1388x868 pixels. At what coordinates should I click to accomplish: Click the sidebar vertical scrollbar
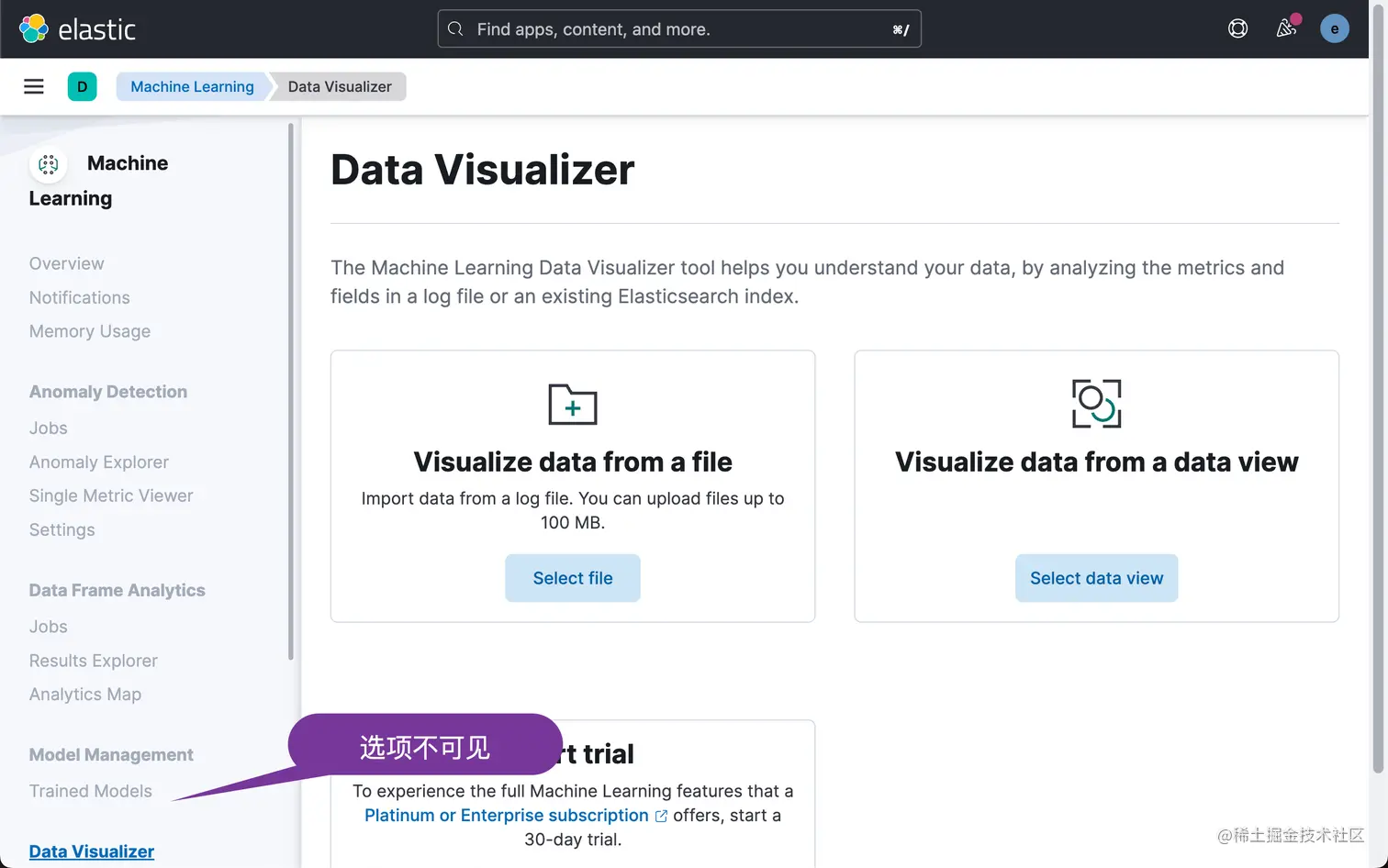click(291, 392)
